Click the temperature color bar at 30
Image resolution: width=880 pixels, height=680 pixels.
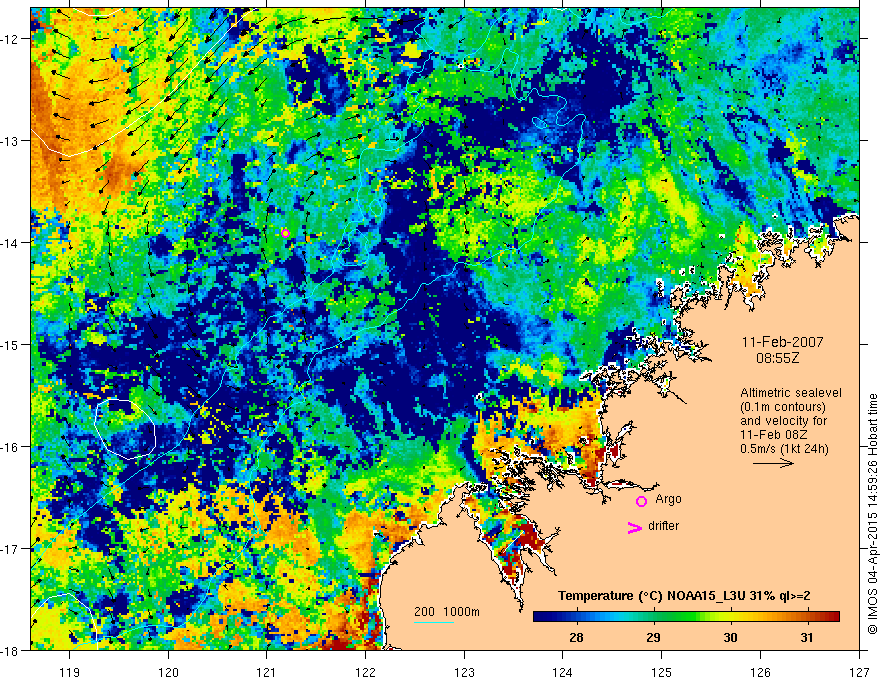[730, 616]
